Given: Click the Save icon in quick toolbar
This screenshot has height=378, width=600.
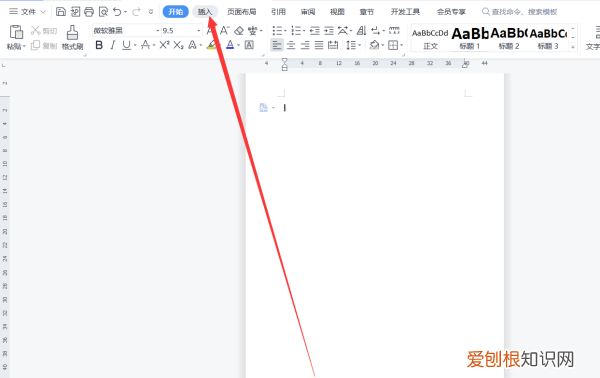Looking at the screenshot, I should [60, 11].
